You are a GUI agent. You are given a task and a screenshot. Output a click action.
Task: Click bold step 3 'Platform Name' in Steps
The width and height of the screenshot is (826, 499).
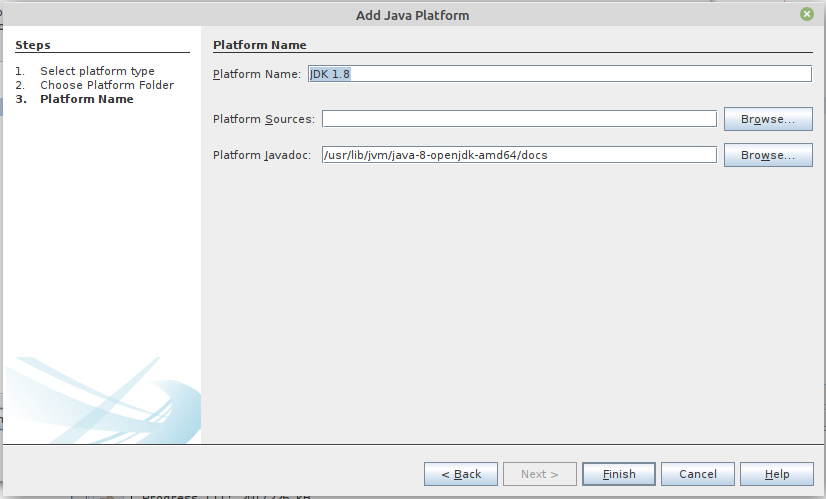(86, 99)
